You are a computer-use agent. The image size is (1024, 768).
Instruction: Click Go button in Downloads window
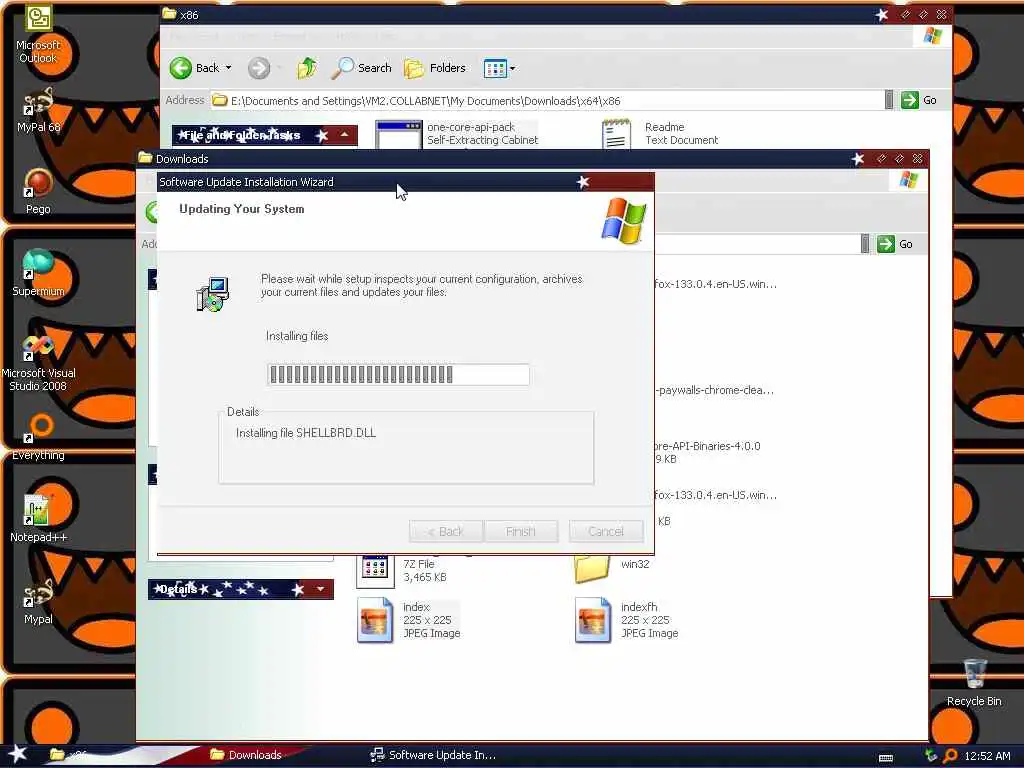tap(895, 244)
